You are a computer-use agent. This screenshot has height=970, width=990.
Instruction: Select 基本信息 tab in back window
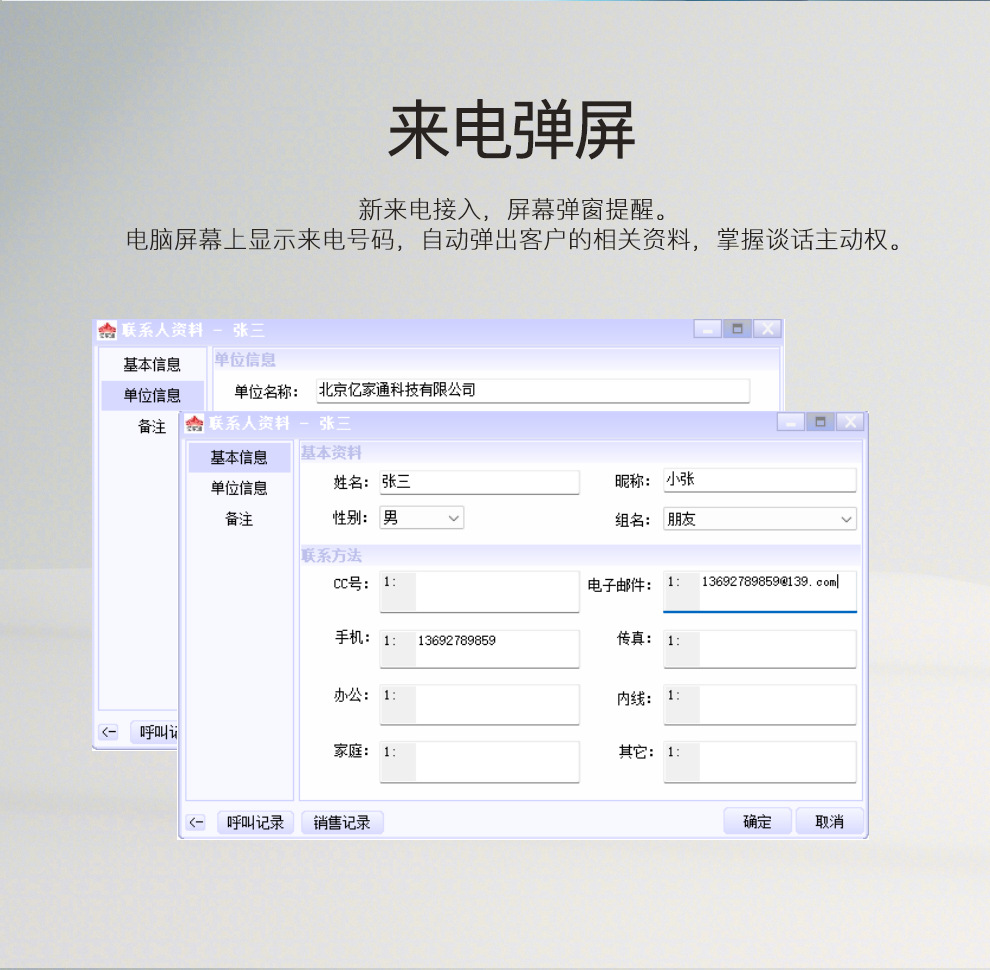coord(152,364)
